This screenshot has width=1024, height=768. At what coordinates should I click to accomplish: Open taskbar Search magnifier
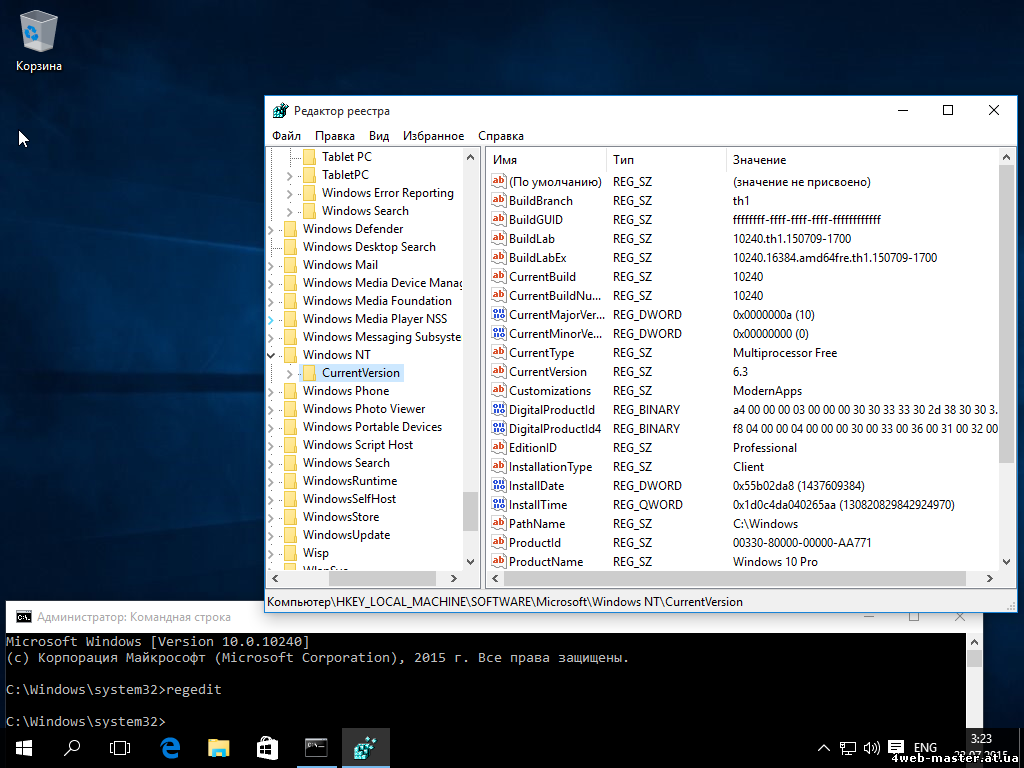(72, 748)
